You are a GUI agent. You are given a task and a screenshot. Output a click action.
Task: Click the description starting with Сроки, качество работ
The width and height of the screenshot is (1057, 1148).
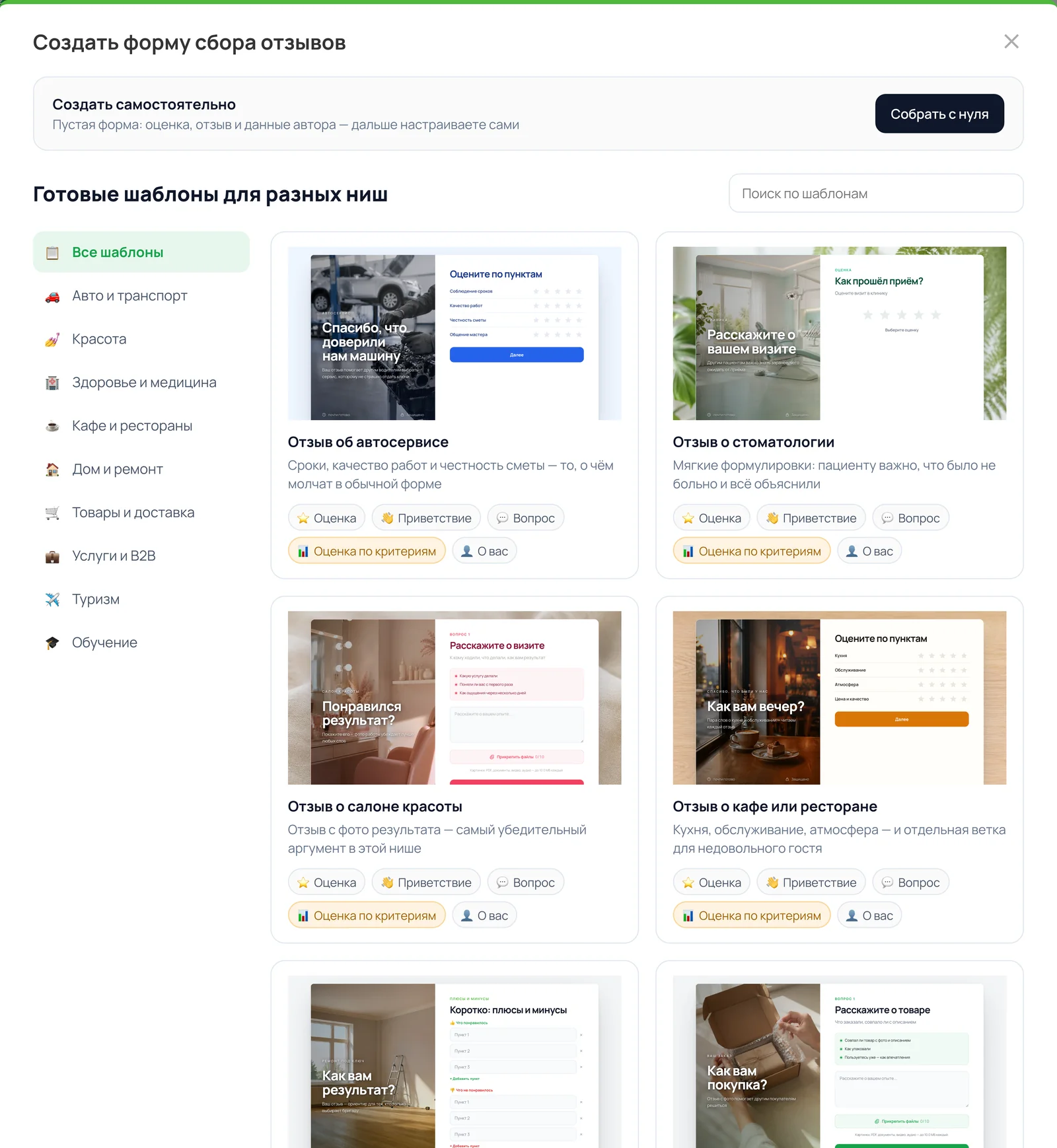tap(451, 475)
